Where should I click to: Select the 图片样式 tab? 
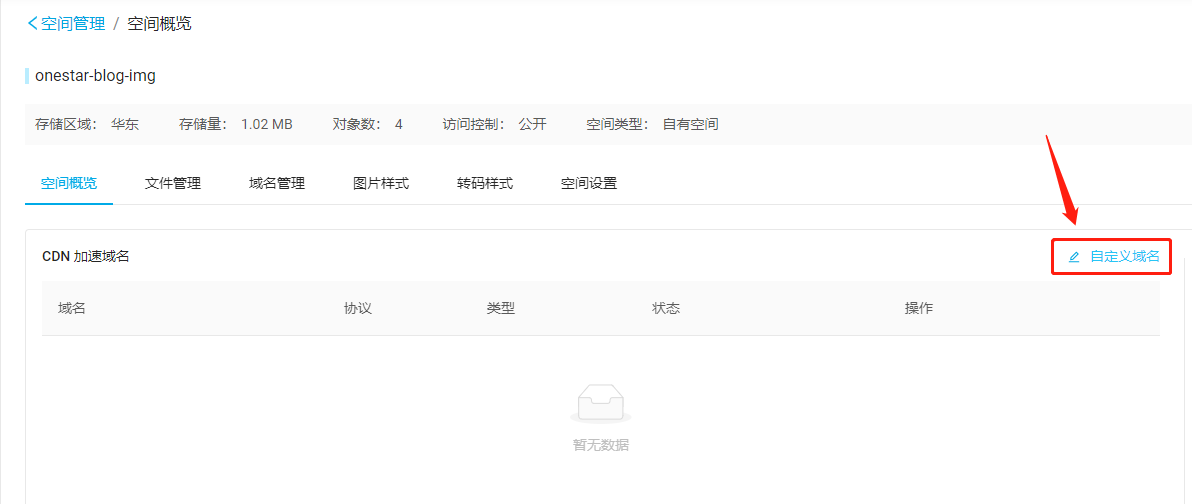[381, 183]
